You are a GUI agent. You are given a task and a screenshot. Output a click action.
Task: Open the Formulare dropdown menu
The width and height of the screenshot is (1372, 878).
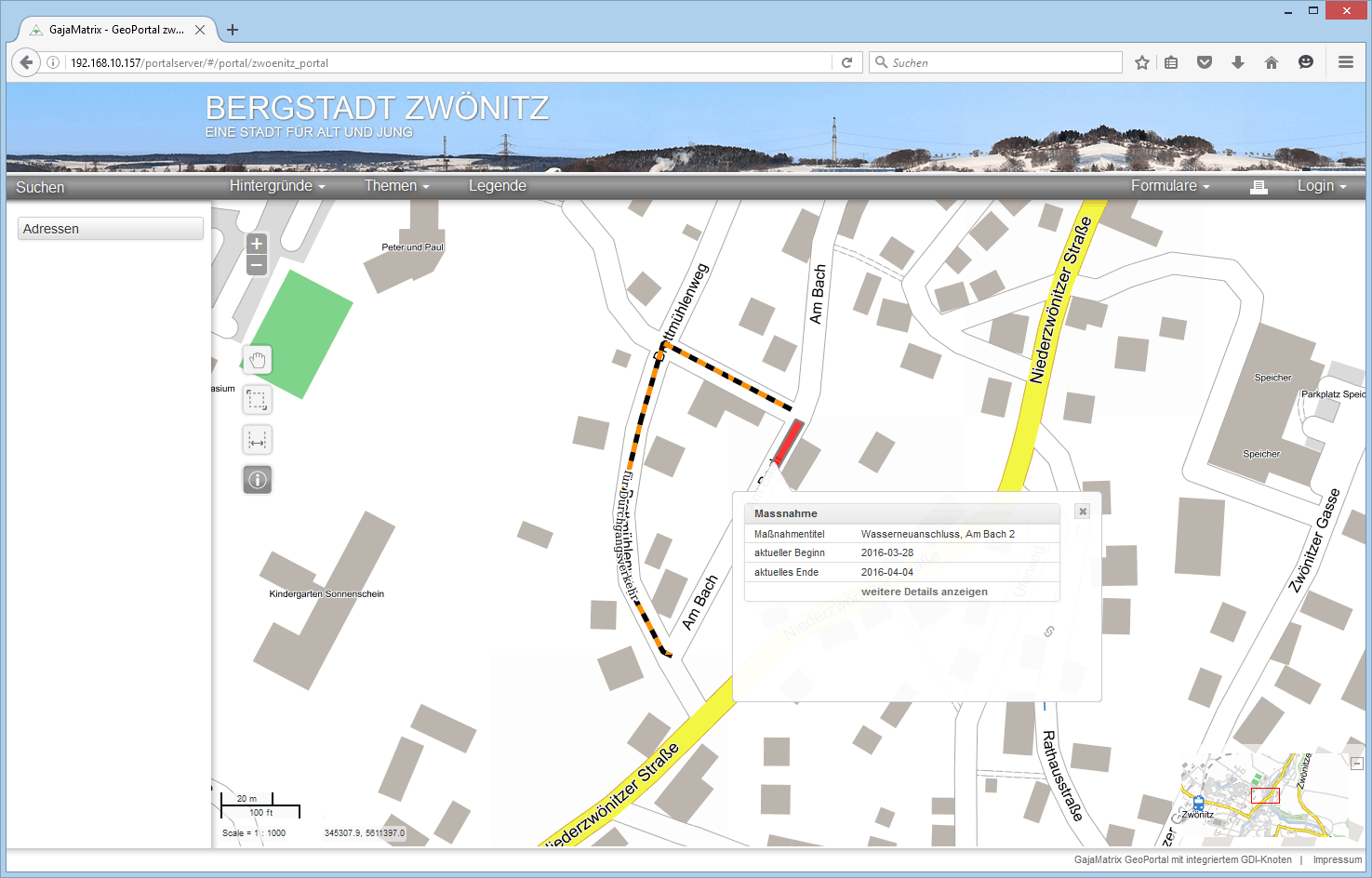[1170, 186]
